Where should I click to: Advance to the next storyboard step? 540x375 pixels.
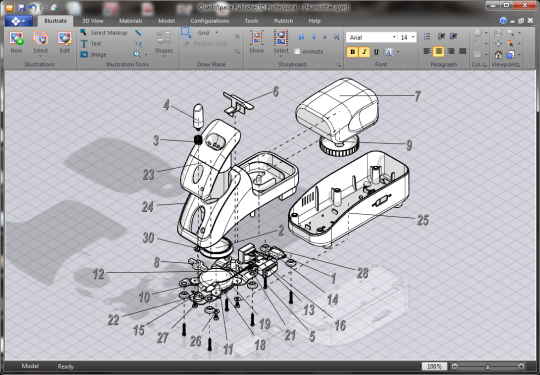pyautogui.click(x=325, y=37)
